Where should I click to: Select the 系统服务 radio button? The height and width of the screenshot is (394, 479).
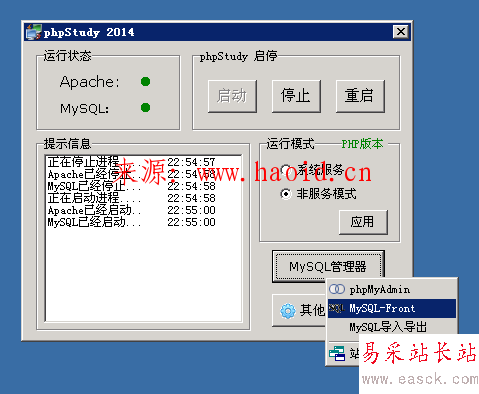click(286, 170)
